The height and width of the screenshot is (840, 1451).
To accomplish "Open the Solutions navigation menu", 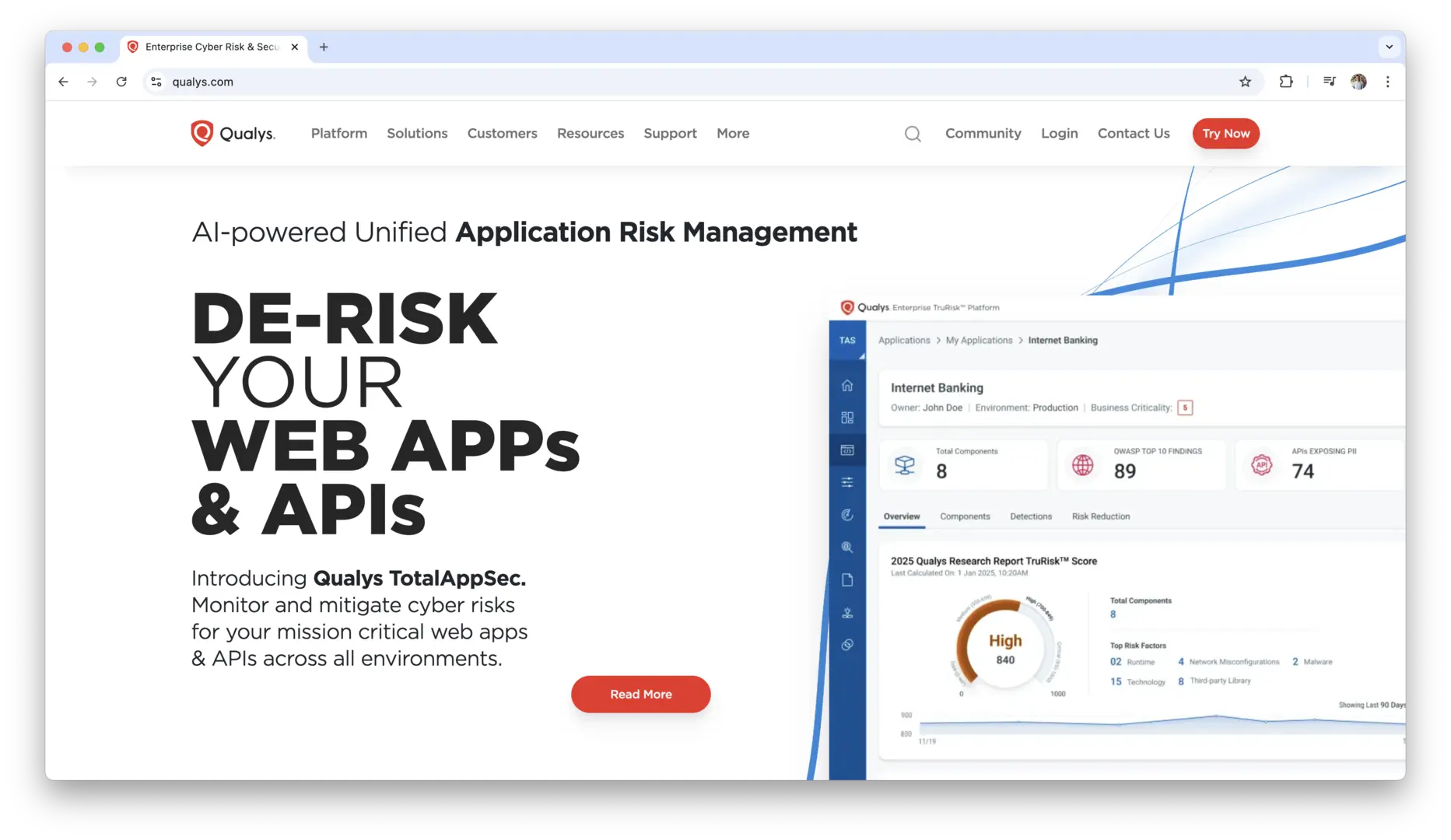I will 417,134.
